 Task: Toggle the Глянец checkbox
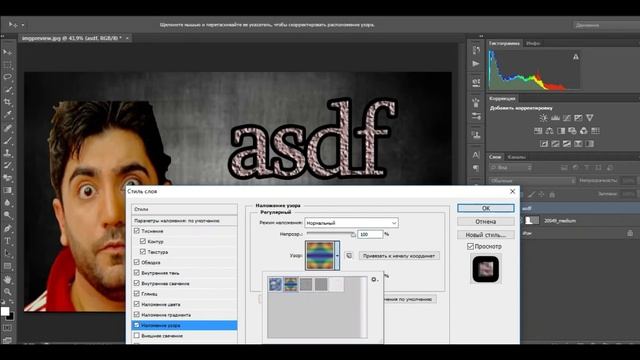(x=137, y=293)
